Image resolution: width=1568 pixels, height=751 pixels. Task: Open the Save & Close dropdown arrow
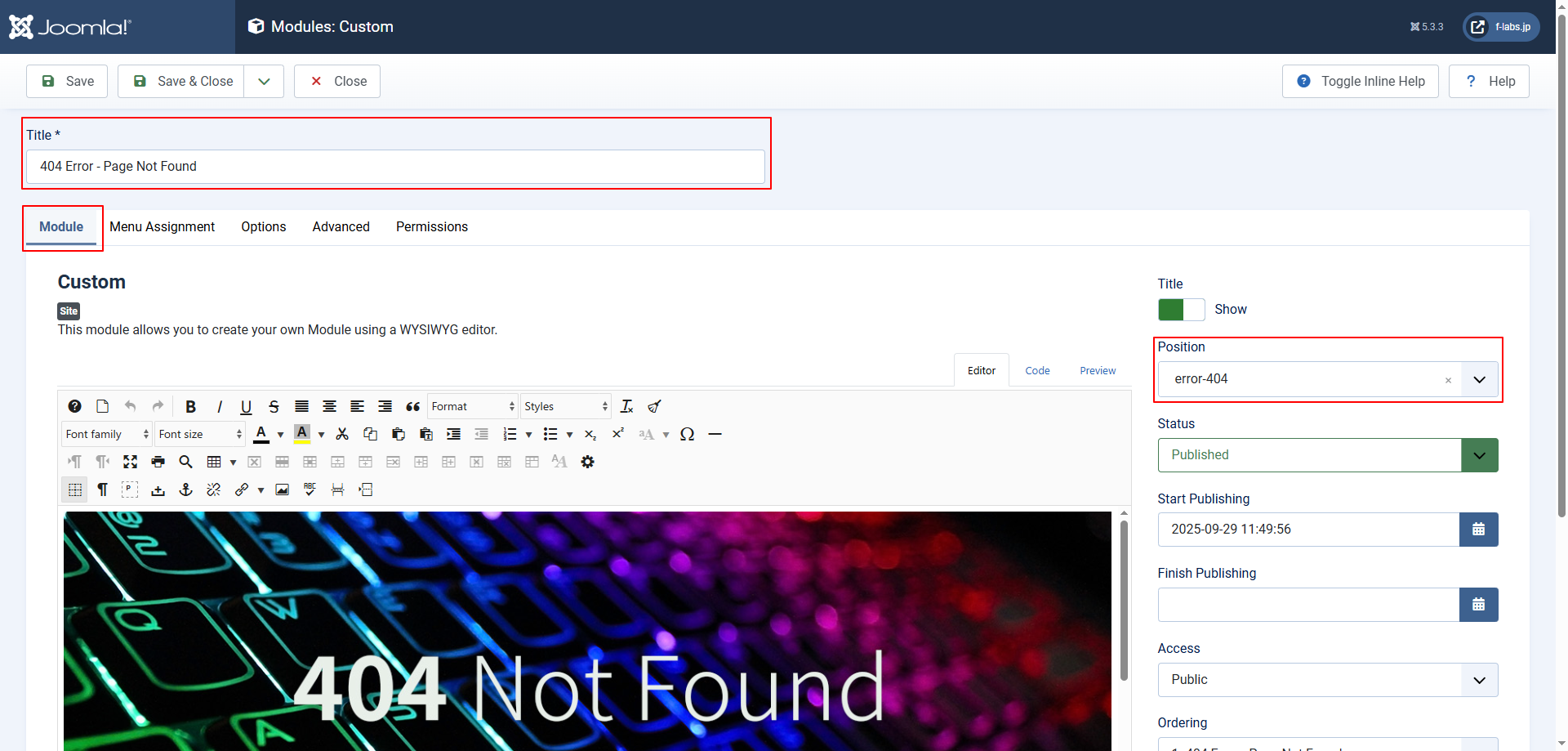(x=264, y=82)
